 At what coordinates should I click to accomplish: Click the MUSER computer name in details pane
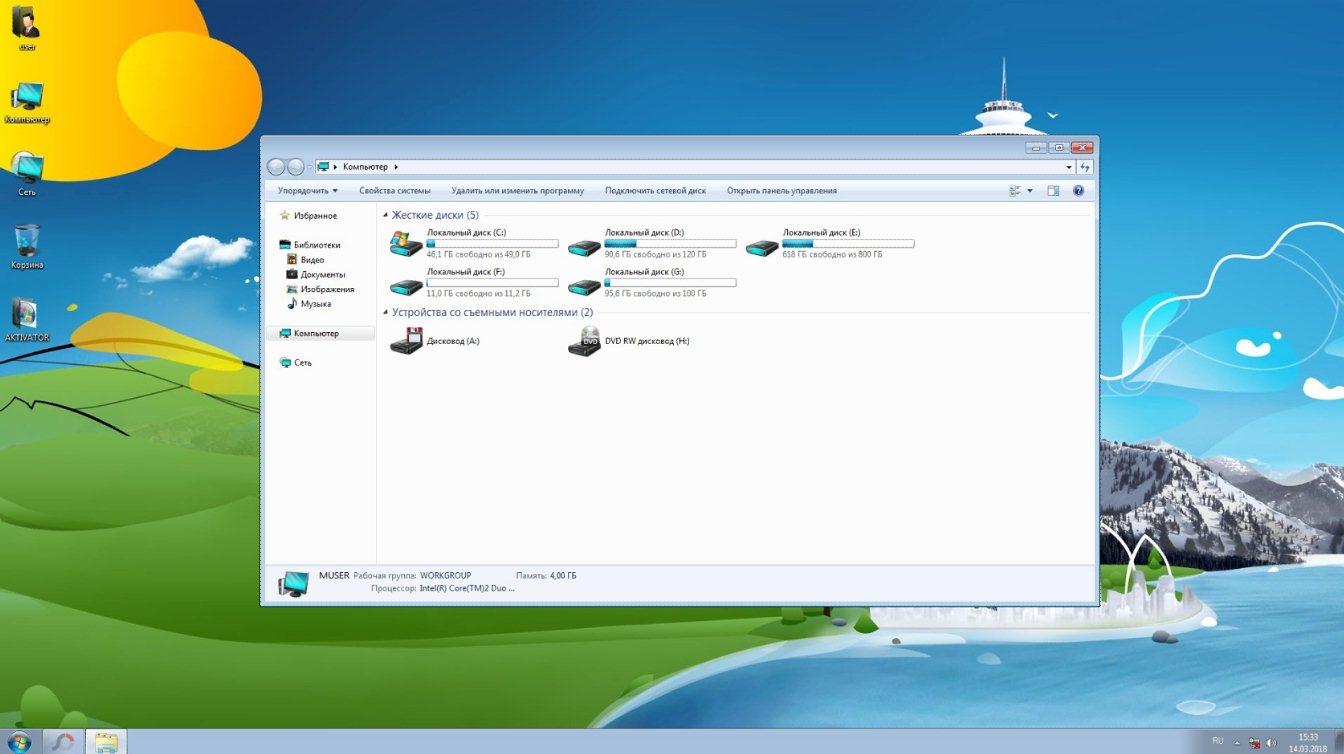334,576
